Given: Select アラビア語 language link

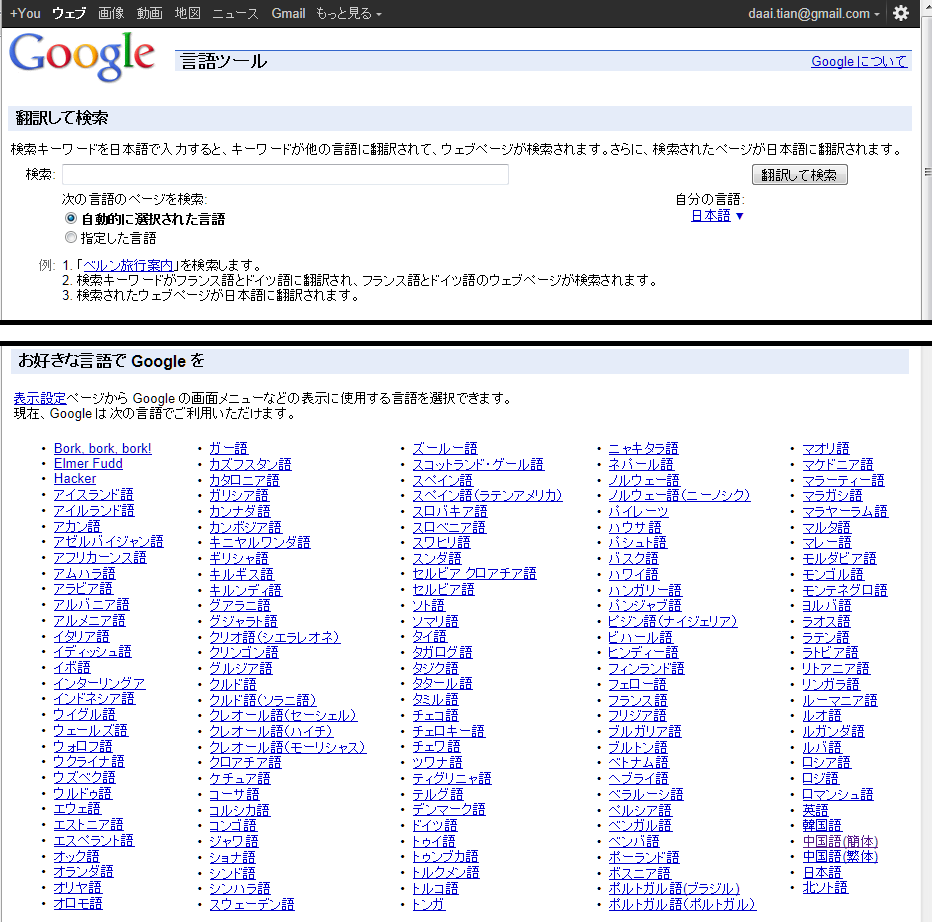Looking at the screenshot, I should [x=83, y=589].
